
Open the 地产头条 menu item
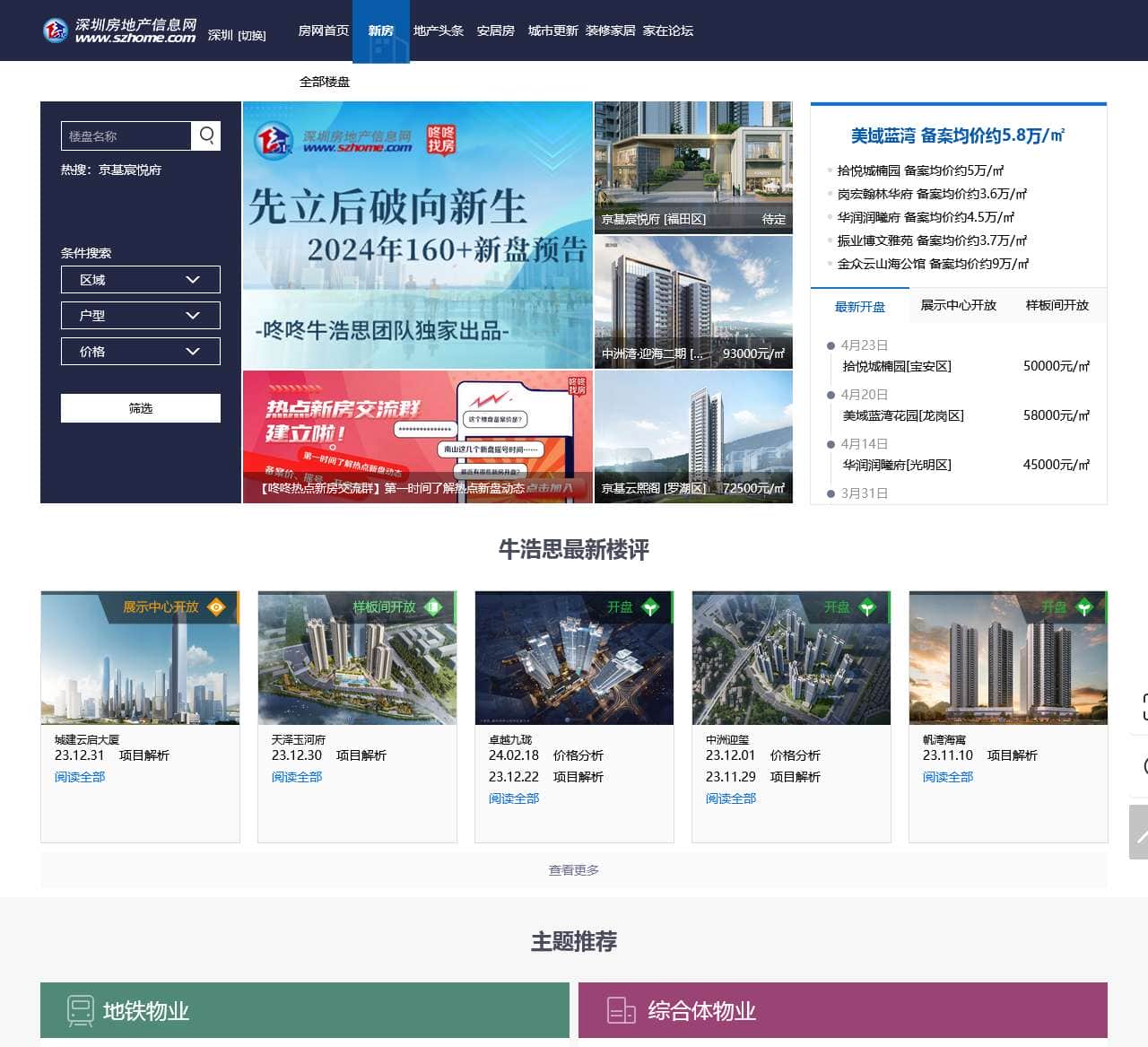tap(437, 30)
